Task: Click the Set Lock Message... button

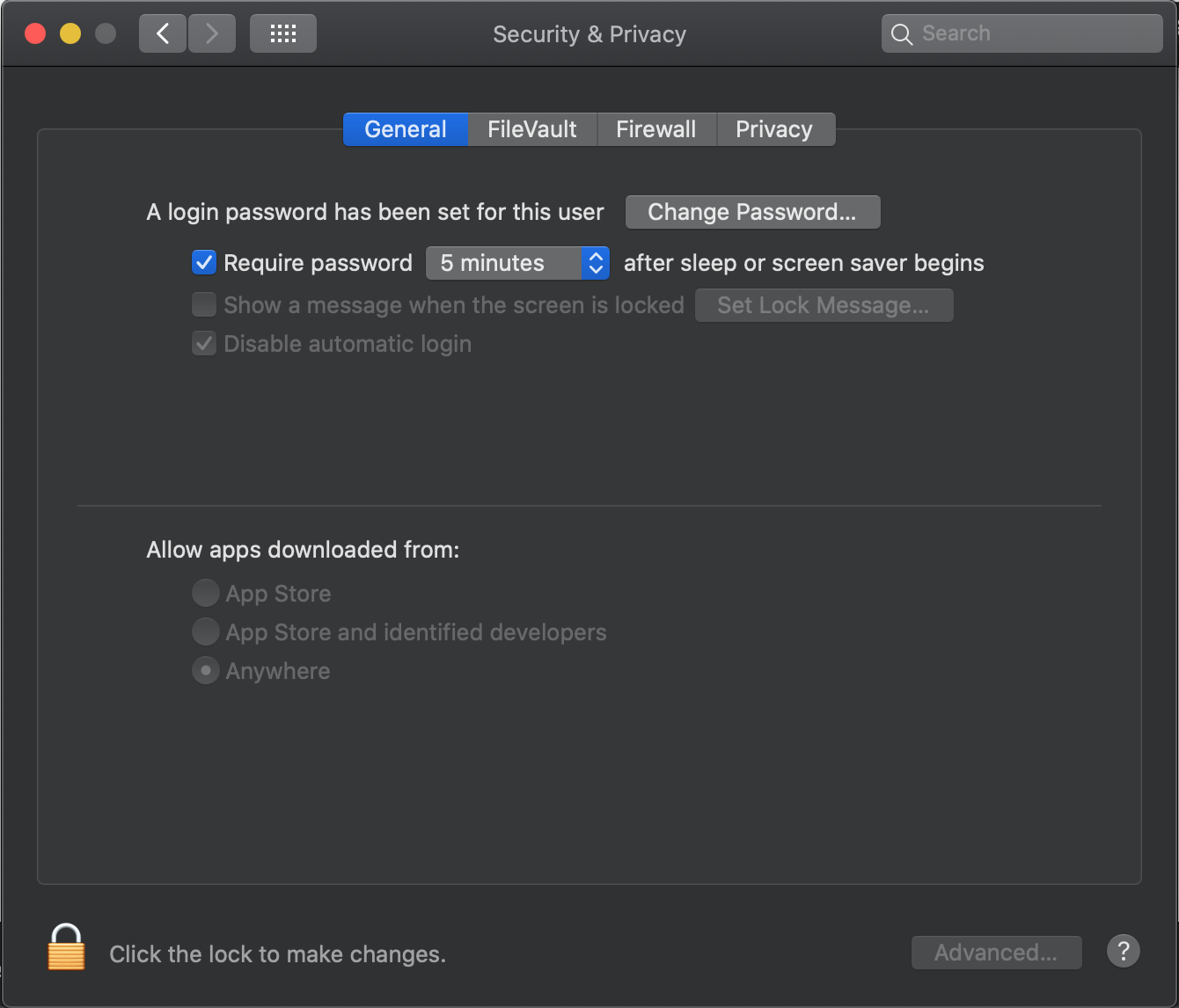Action: click(x=824, y=305)
